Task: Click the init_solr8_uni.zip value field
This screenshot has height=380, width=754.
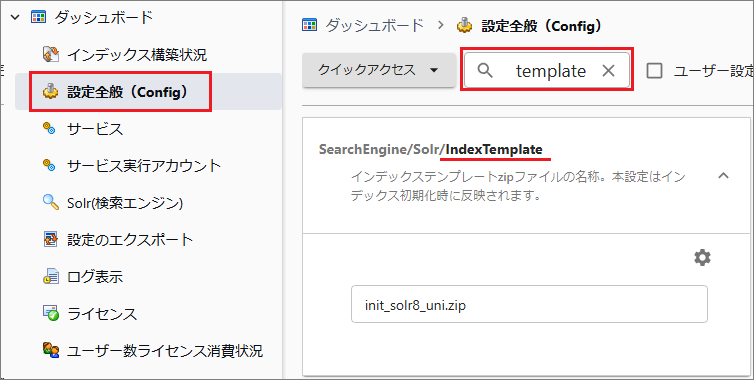Action: click(x=529, y=304)
